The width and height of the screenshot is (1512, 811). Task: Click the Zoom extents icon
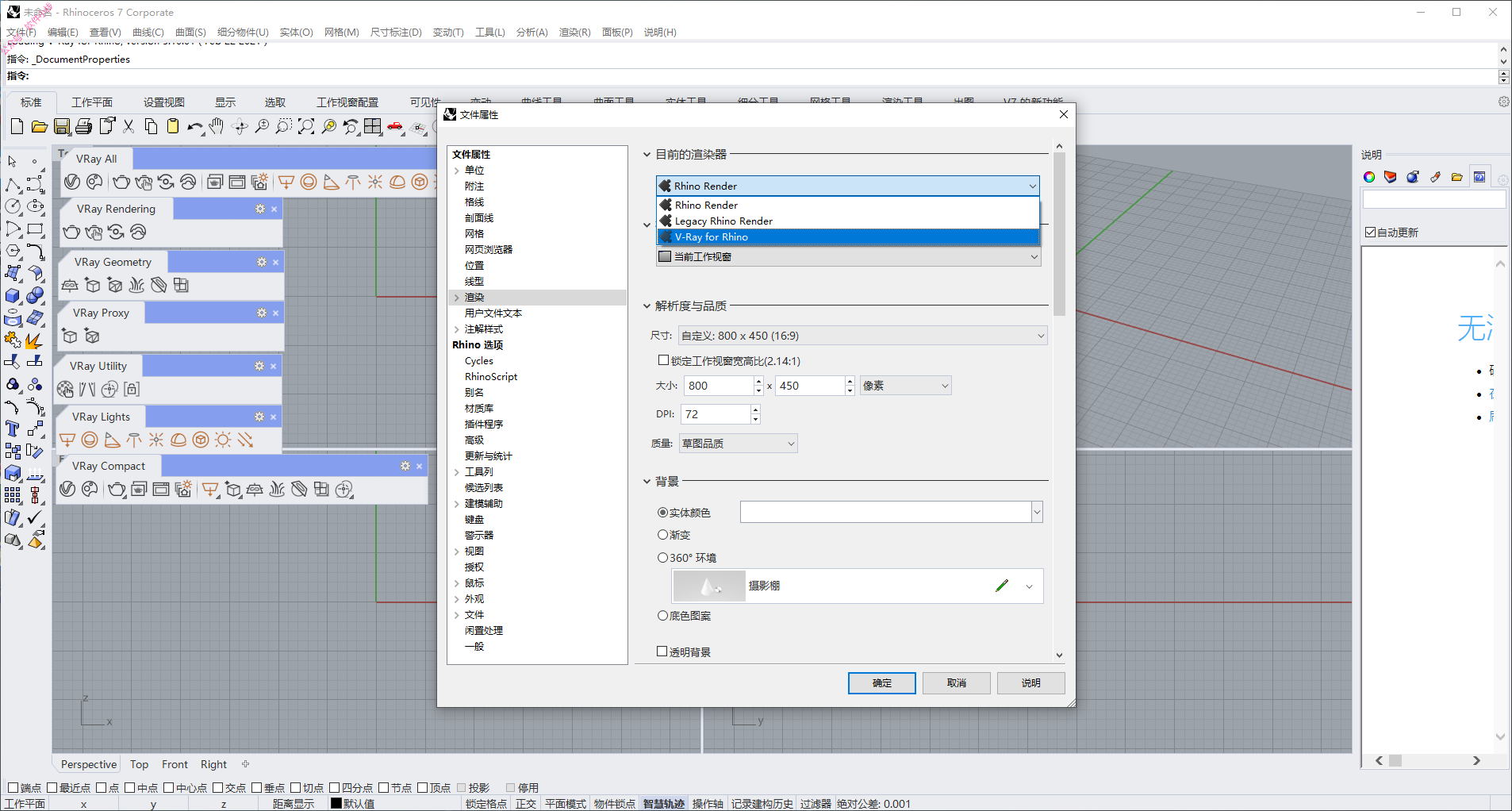pos(306,127)
